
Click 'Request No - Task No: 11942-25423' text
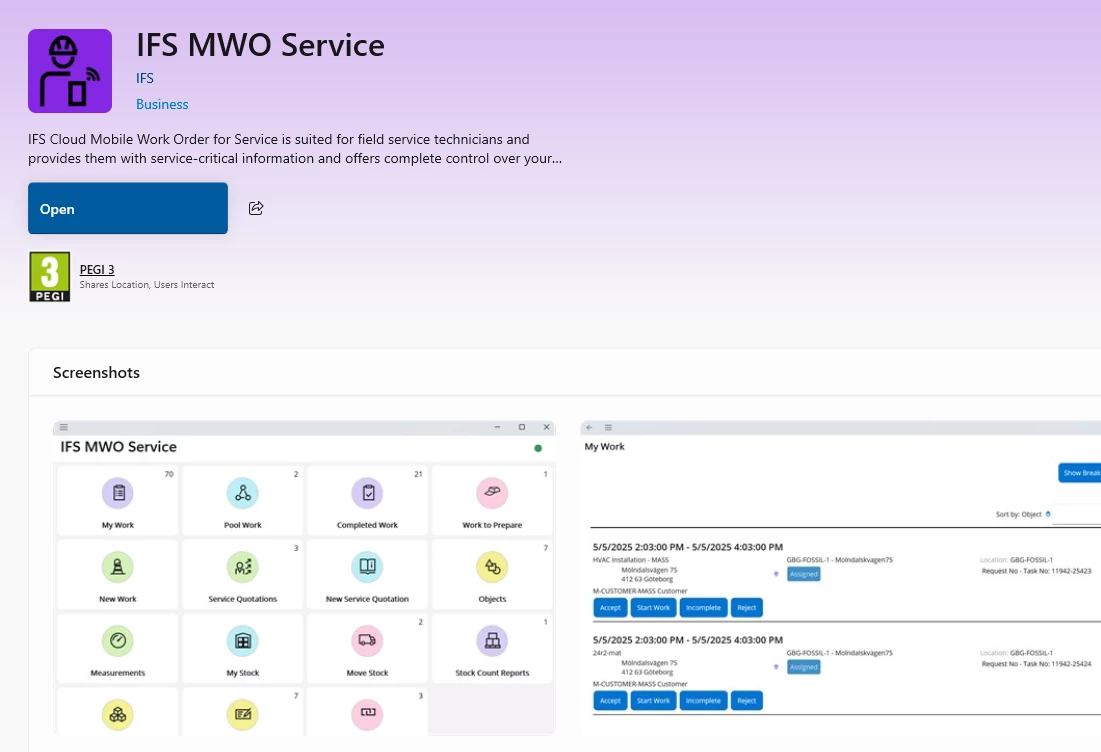click(1036, 571)
